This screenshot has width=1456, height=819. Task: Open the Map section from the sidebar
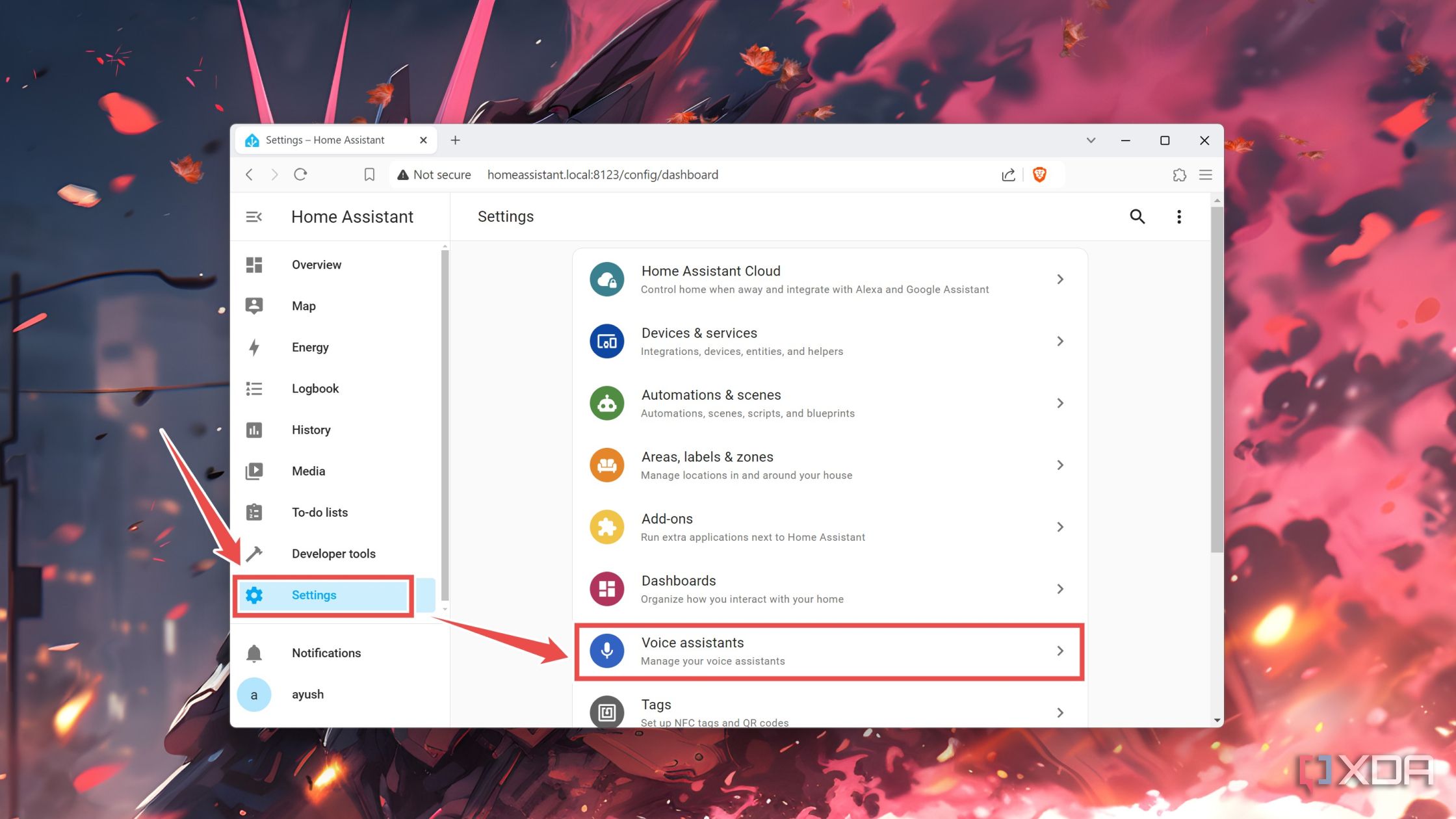[x=254, y=305]
